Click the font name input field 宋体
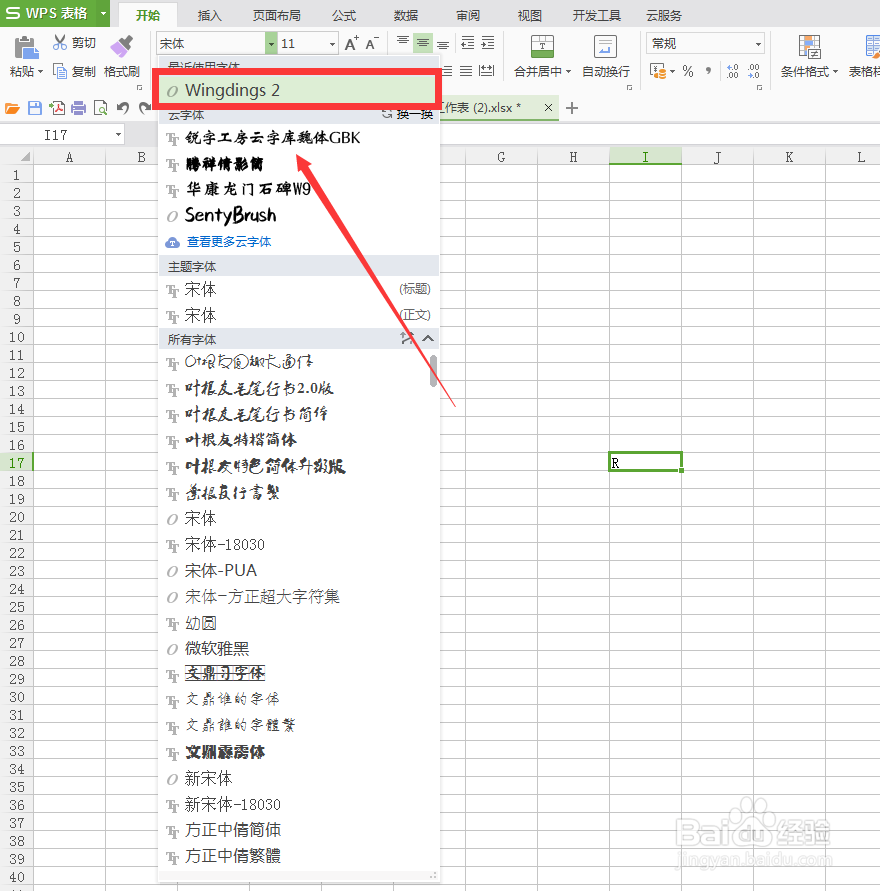Image resolution: width=880 pixels, height=891 pixels. coord(211,44)
